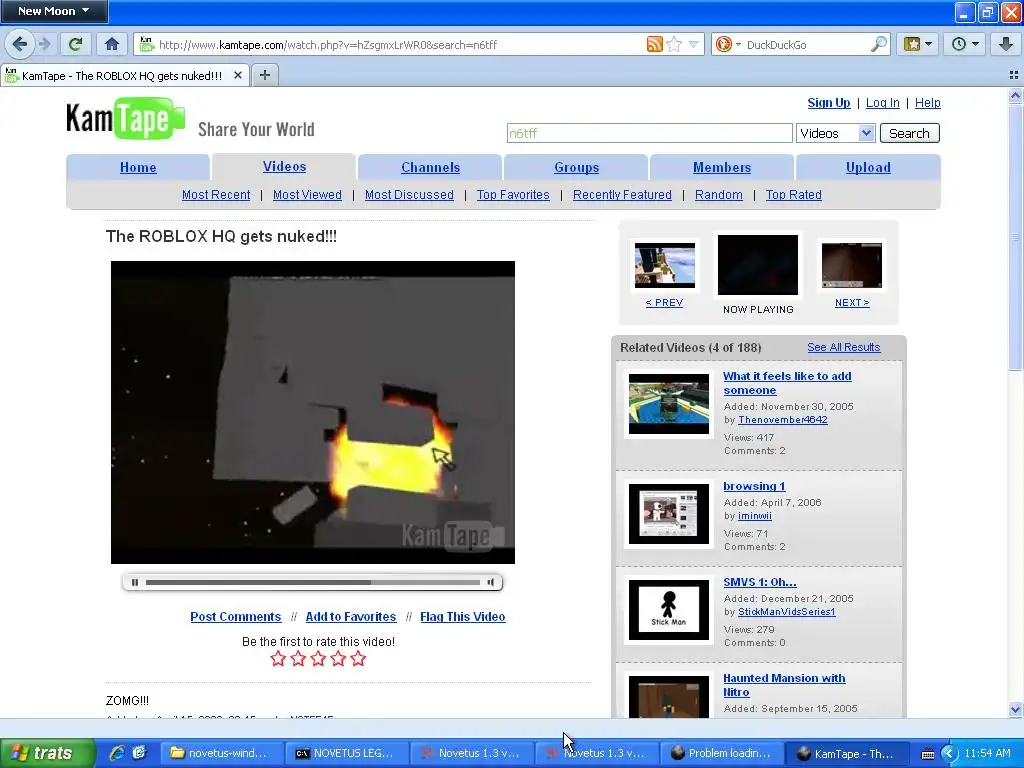Click the list all tabs grid icon
The image size is (1024, 768).
tap(1014, 75)
